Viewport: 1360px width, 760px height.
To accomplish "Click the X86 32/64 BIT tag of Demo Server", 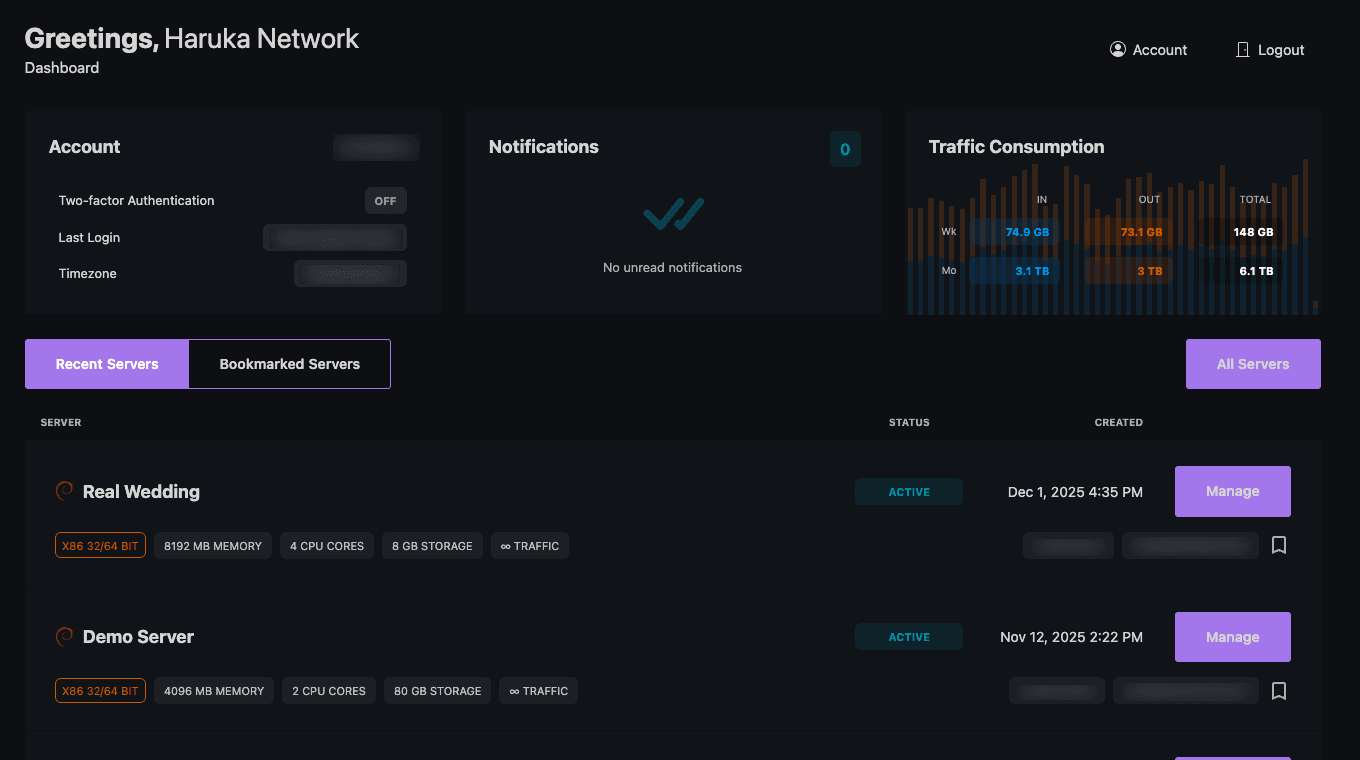I will (100, 691).
